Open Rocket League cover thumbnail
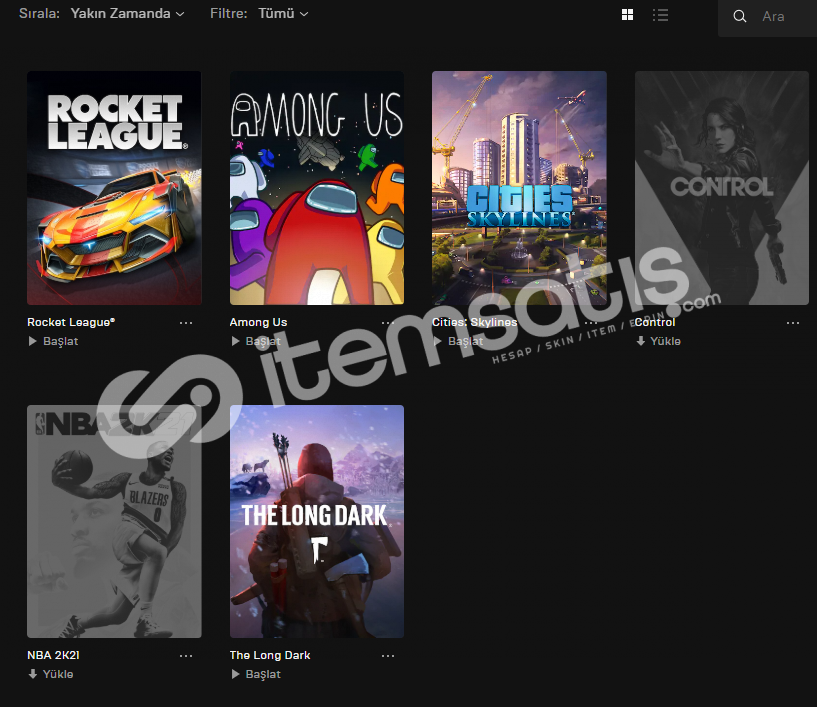Screen dimensions: 817x707 (114, 188)
